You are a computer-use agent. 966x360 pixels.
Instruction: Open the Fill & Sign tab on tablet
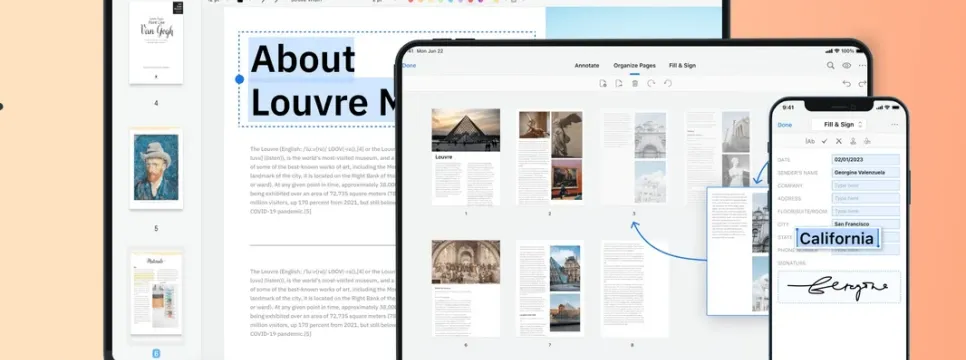682,65
